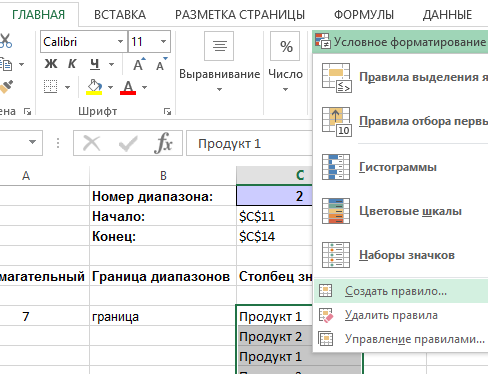Choose Управление правилами menu item

(x=401, y=339)
